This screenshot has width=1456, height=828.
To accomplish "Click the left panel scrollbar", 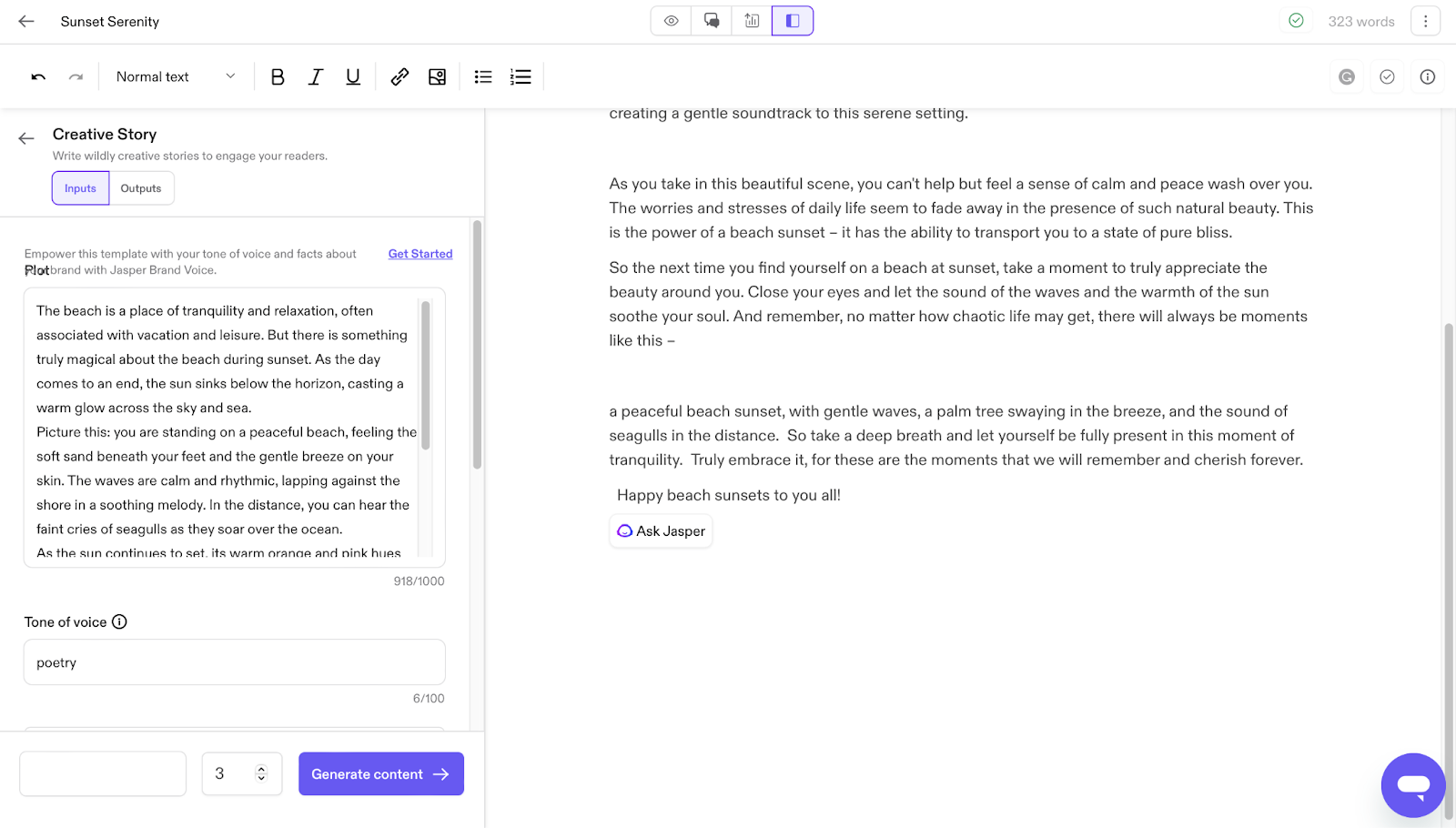I will [x=477, y=345].
